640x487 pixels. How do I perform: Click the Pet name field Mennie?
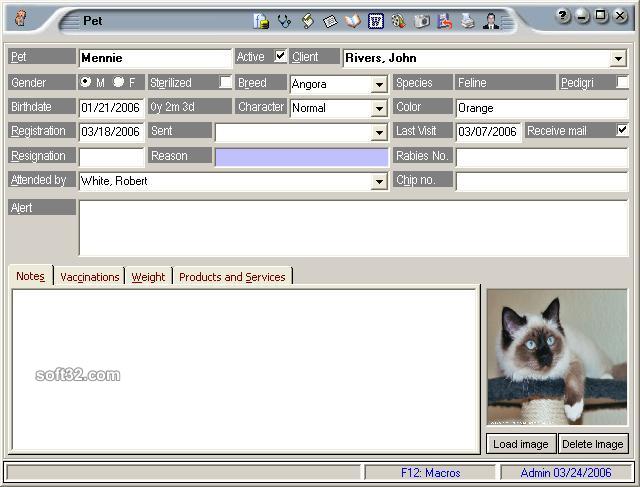tap(155, 58)
